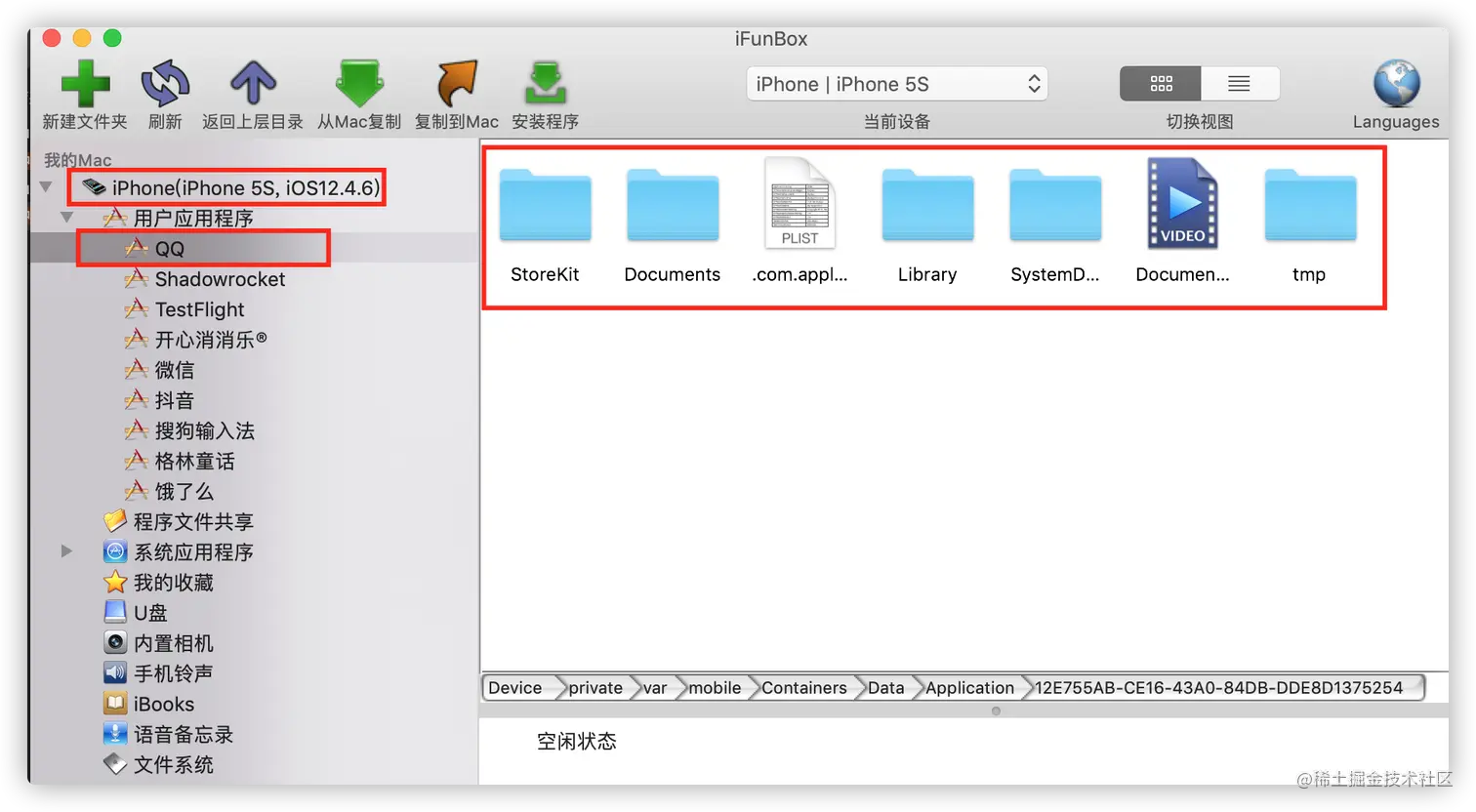Image resolution: width=1476 pixels, height=812 pixels.
Task: Switch to list view
Action: 1239,84
